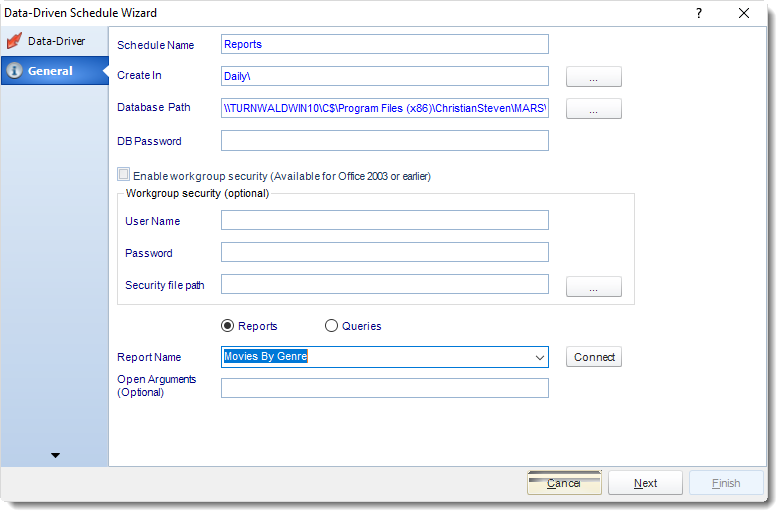
Task: Browse for the Database Path
Action: click(x=594, y=109)
